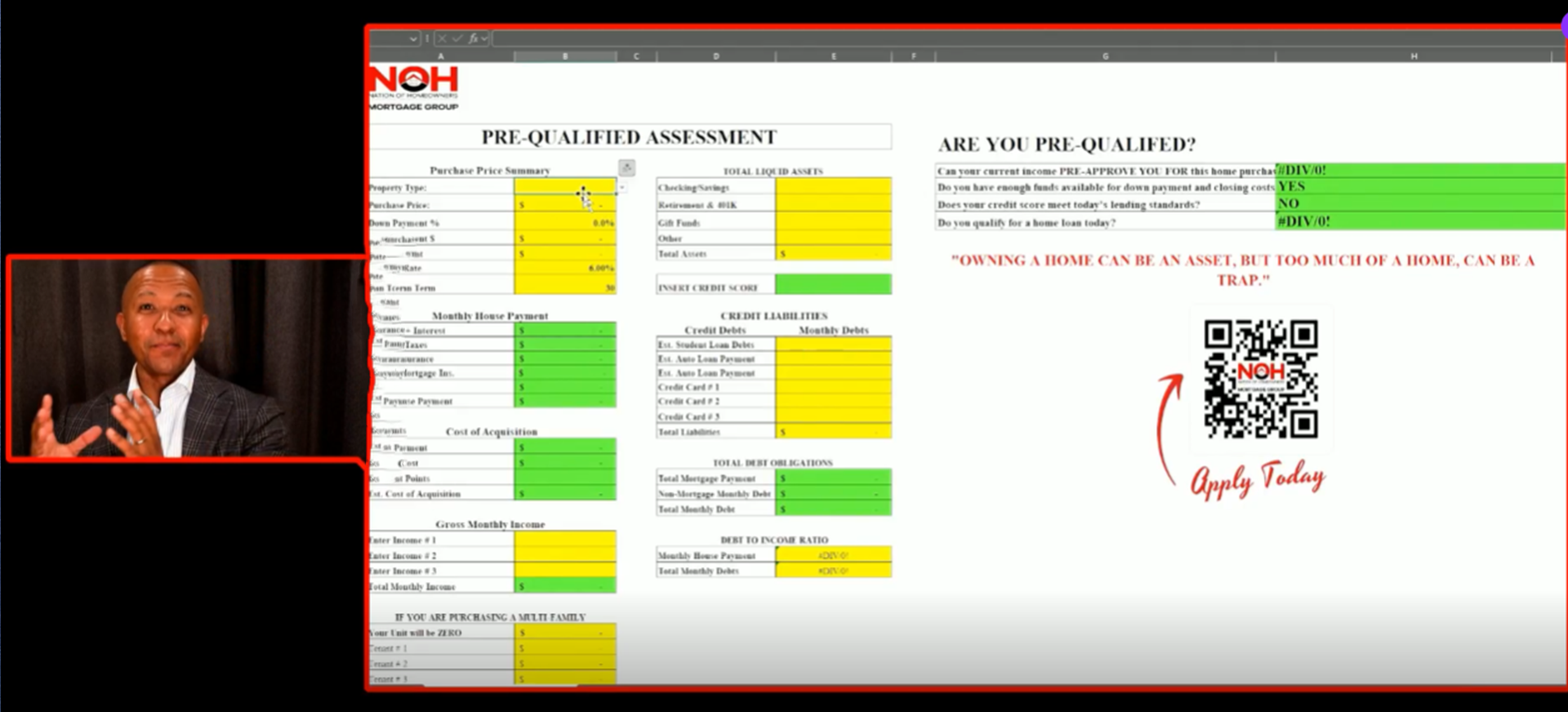Select column B header
1568x712 pixels.
pos(565,56)
